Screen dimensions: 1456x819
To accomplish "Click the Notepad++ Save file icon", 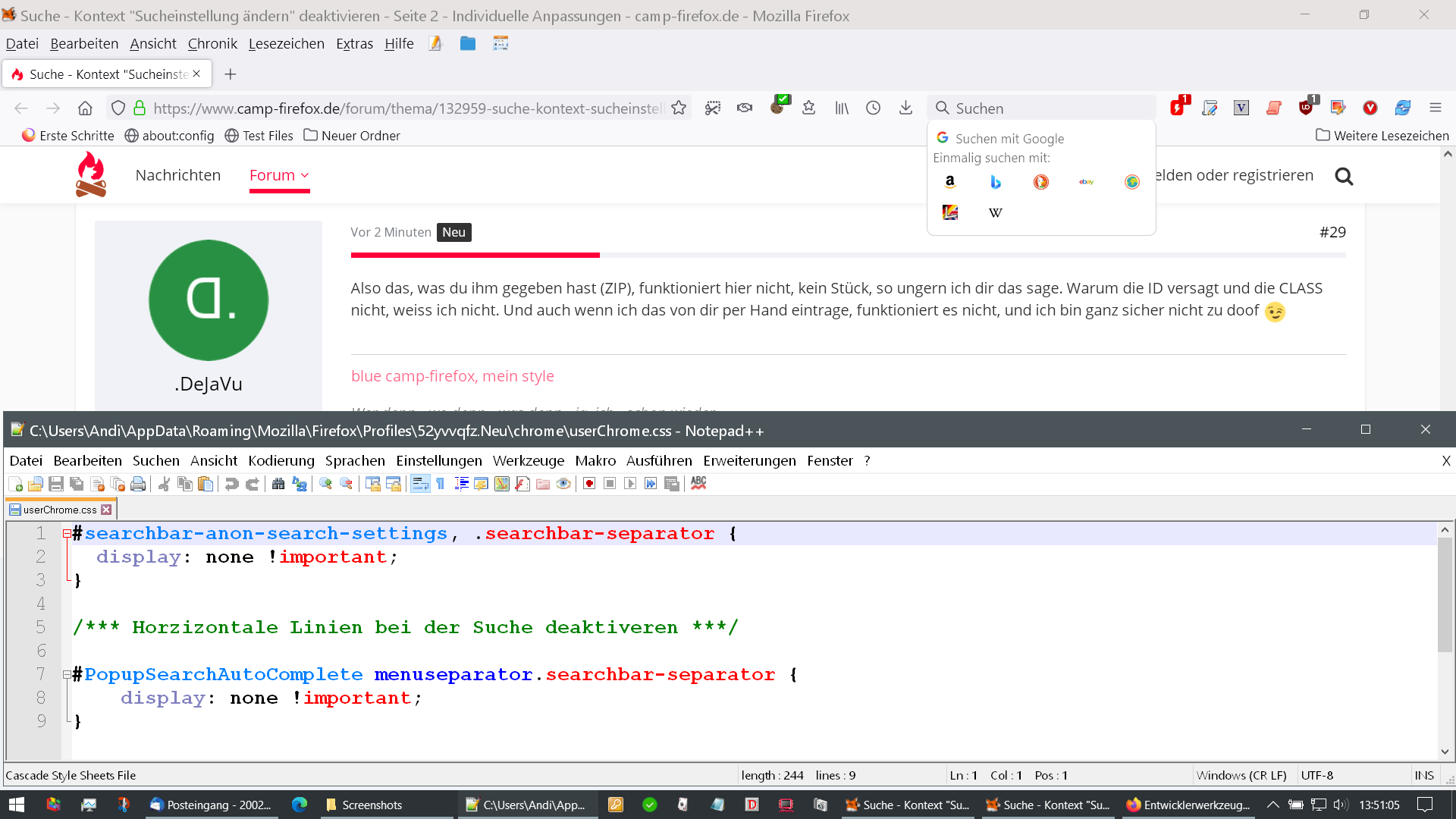I will tap(56, 484).
